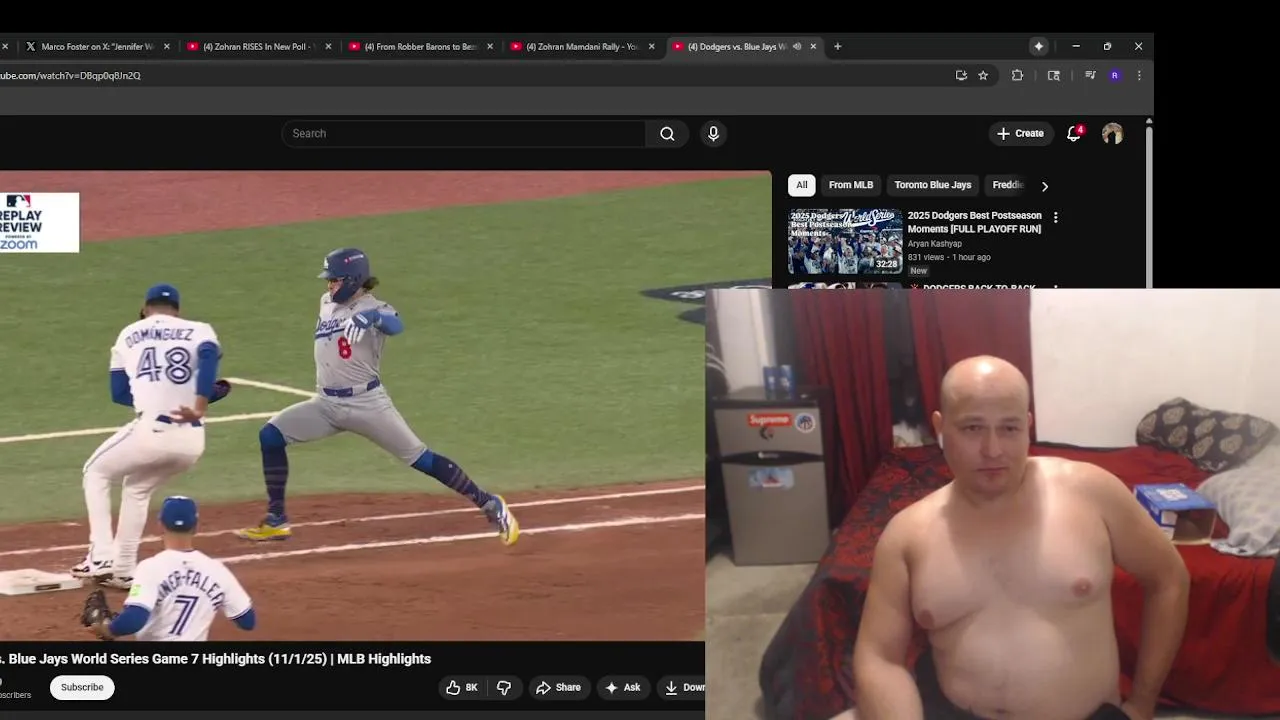Open Aryan Kashyap channel link

[935, 244]
